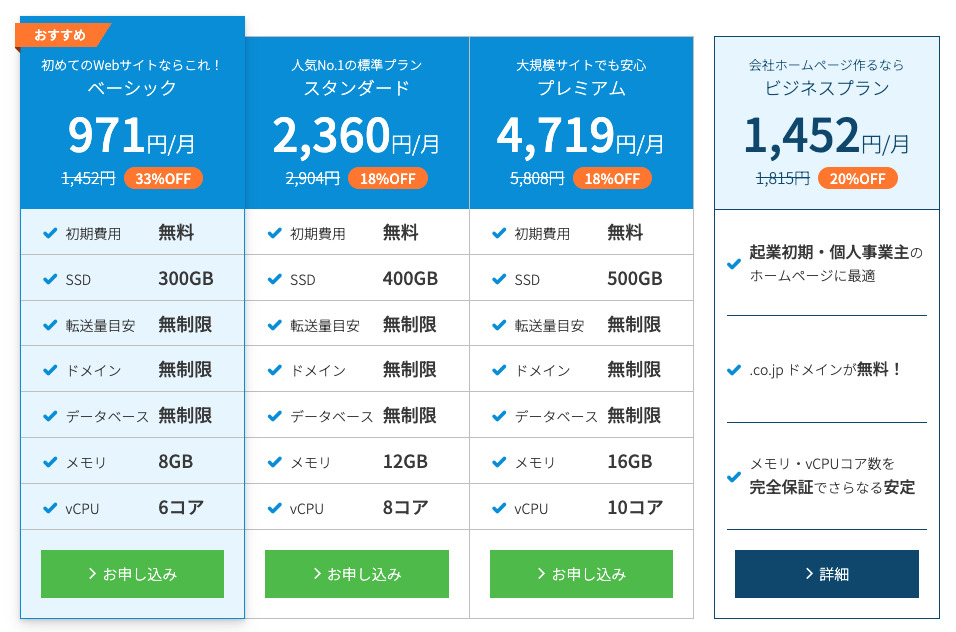Viewport: 956px width, 632px height.
Task: Select the スタンダード plan title
Action: click(357, 88)
